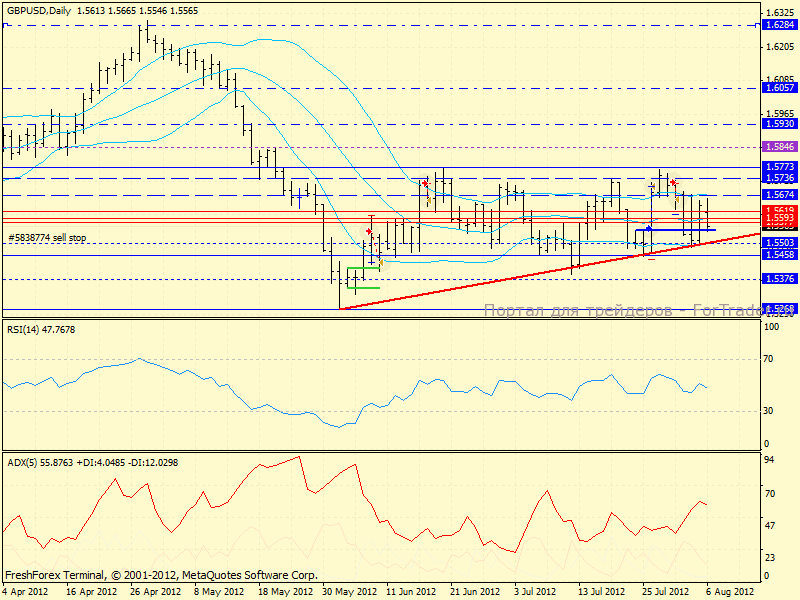Click the 1.5376 price level label

point(778,279)
